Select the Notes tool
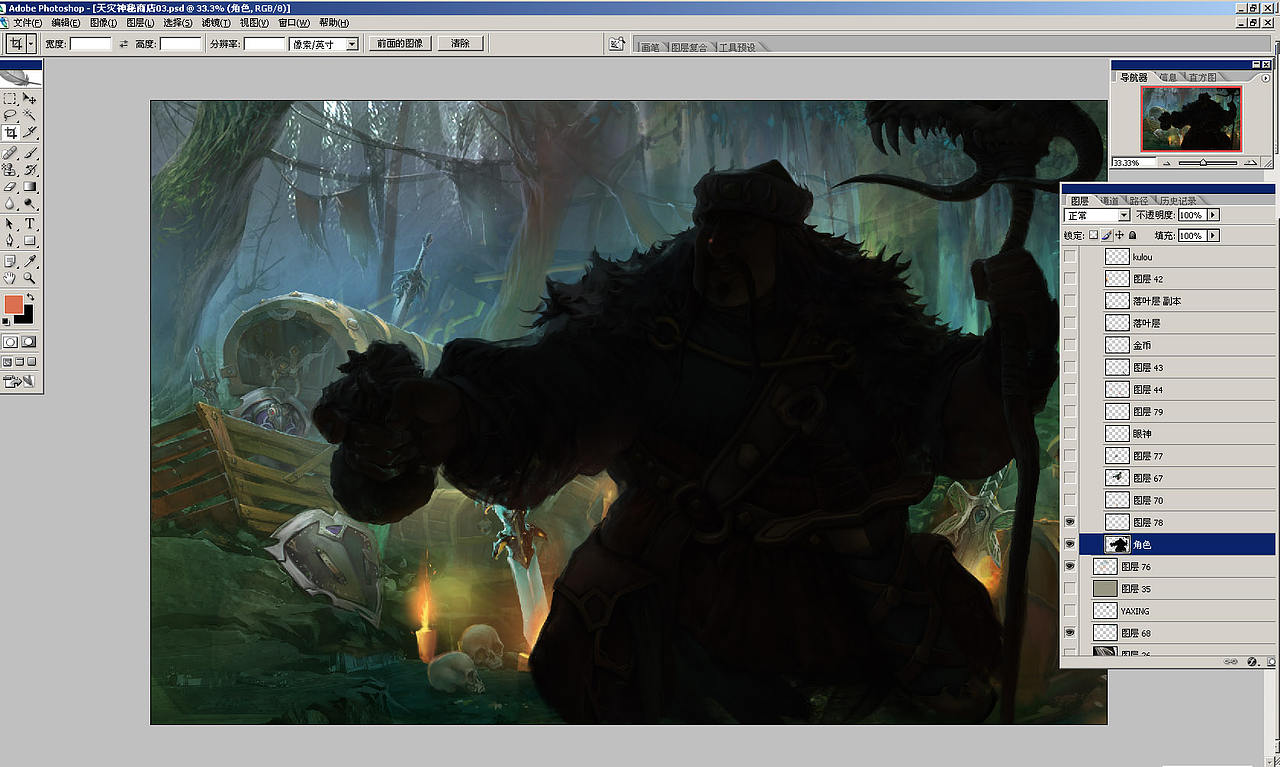 point(10,261)
